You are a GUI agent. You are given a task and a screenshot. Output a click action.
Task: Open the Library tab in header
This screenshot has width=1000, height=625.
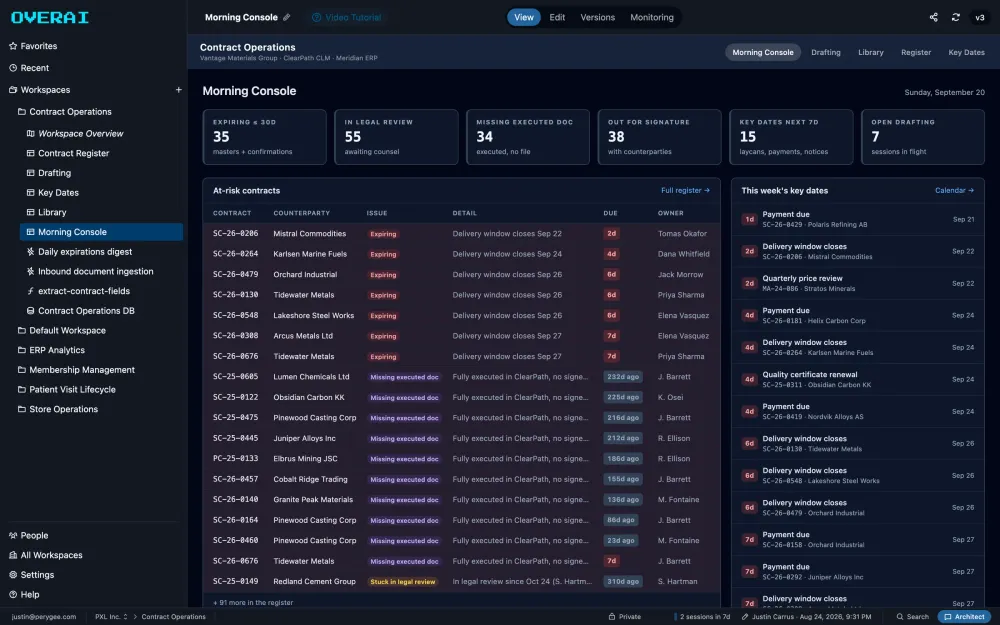coord(871,52)
